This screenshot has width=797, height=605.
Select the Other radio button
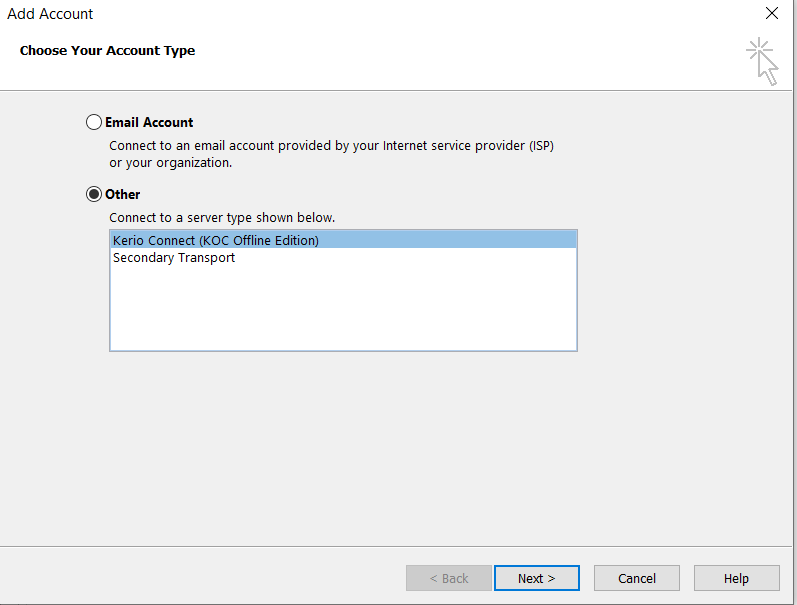[94, 194]
